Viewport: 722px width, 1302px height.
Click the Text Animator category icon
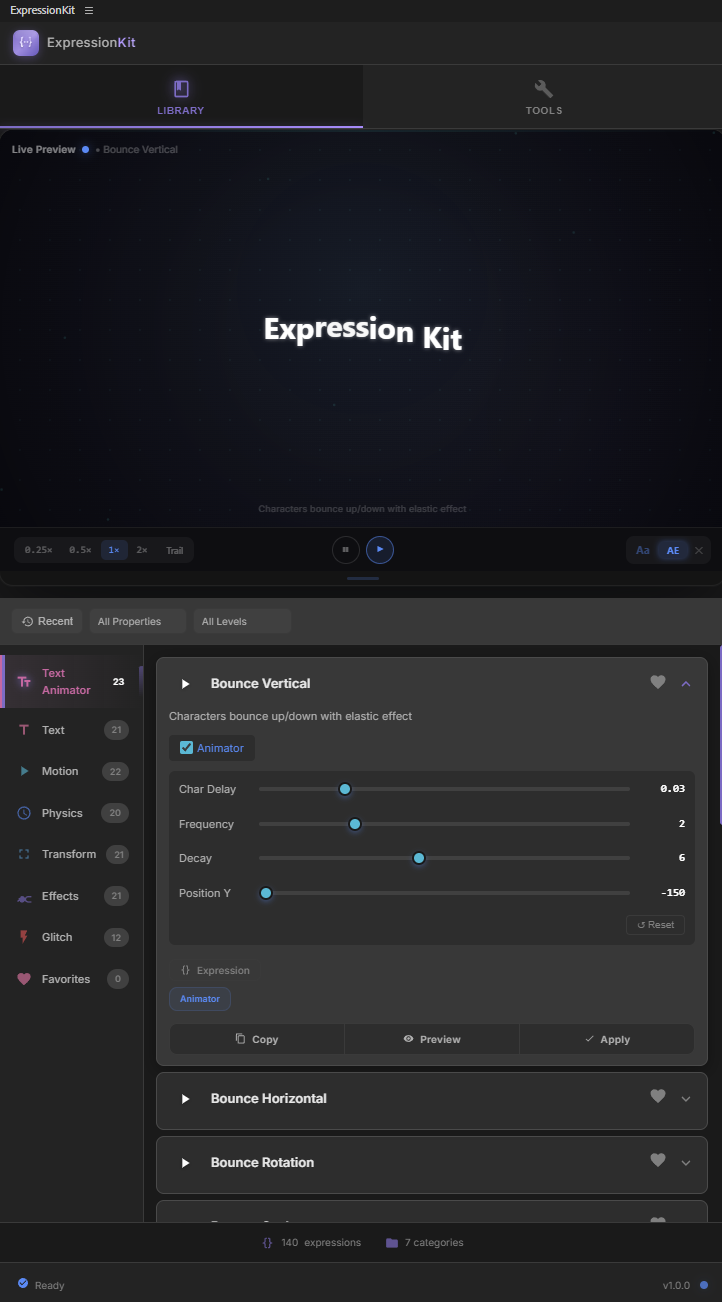pos(24,682)
